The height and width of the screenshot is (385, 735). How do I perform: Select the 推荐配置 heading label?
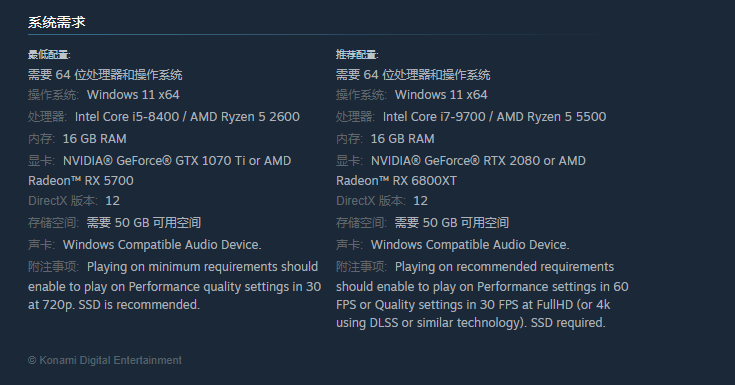[x=357, y=54]
